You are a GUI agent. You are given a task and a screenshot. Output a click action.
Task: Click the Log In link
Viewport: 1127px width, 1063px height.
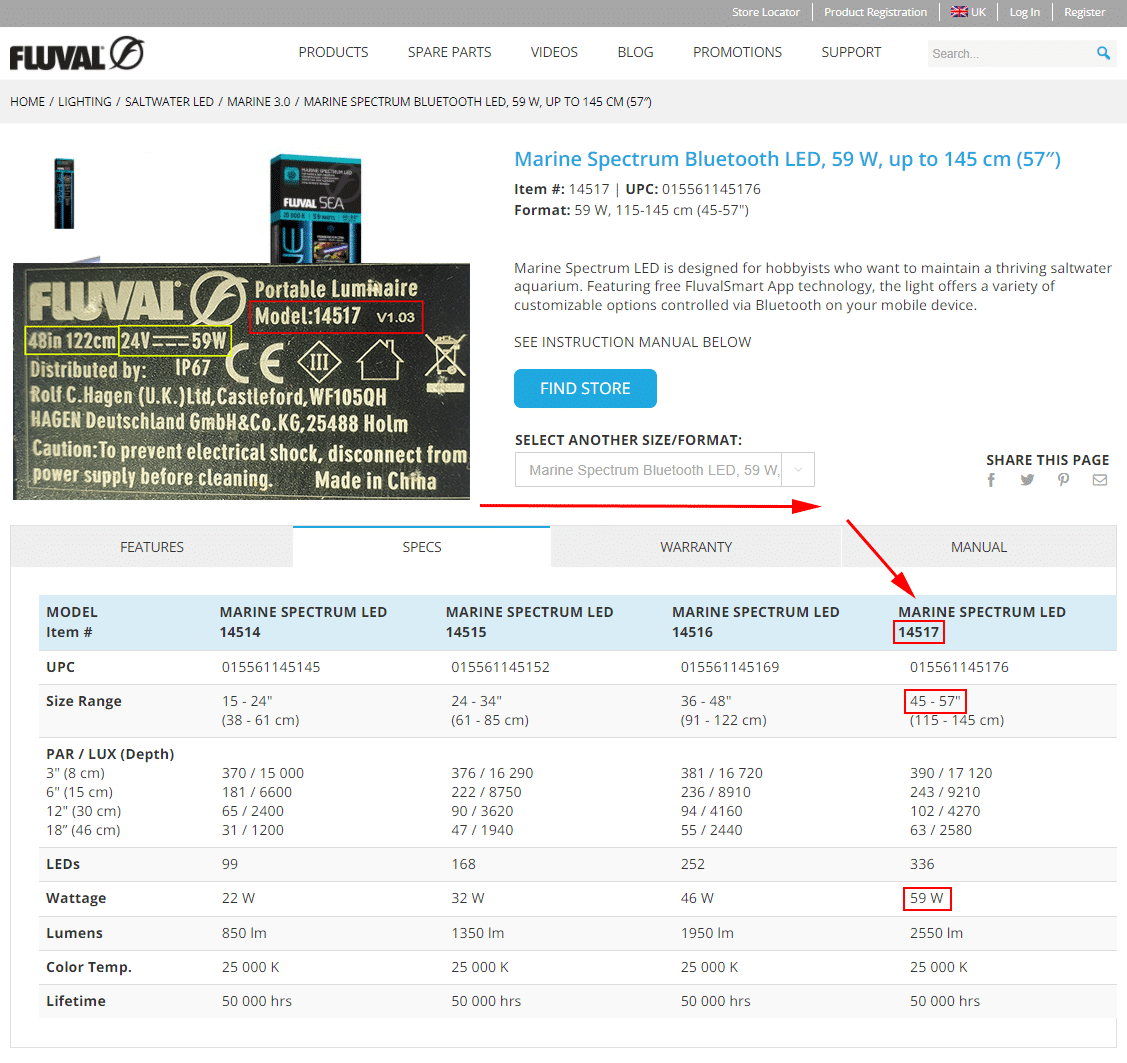1024,12
